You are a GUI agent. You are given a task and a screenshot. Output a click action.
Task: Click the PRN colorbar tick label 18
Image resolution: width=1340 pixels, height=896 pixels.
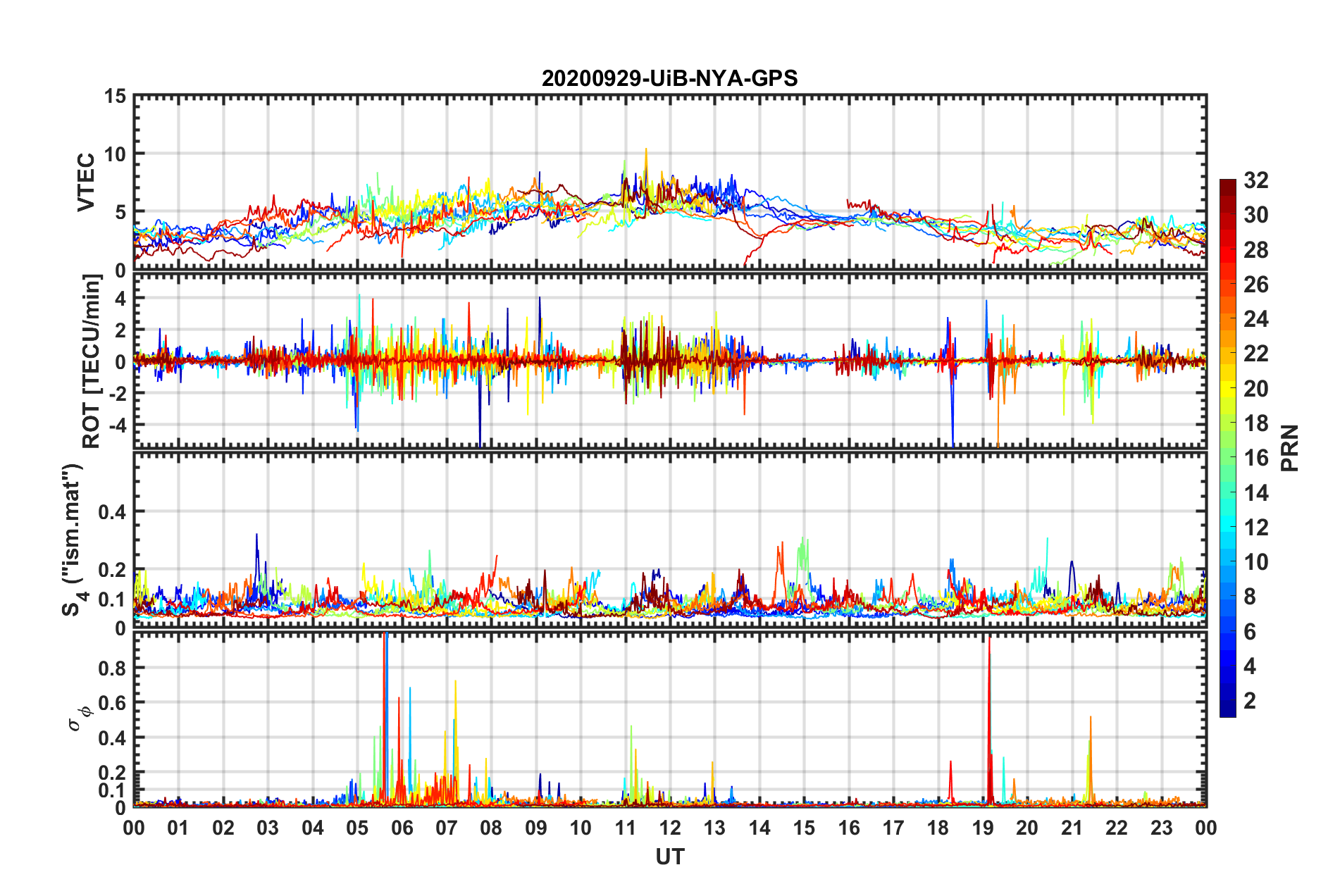1255,423
